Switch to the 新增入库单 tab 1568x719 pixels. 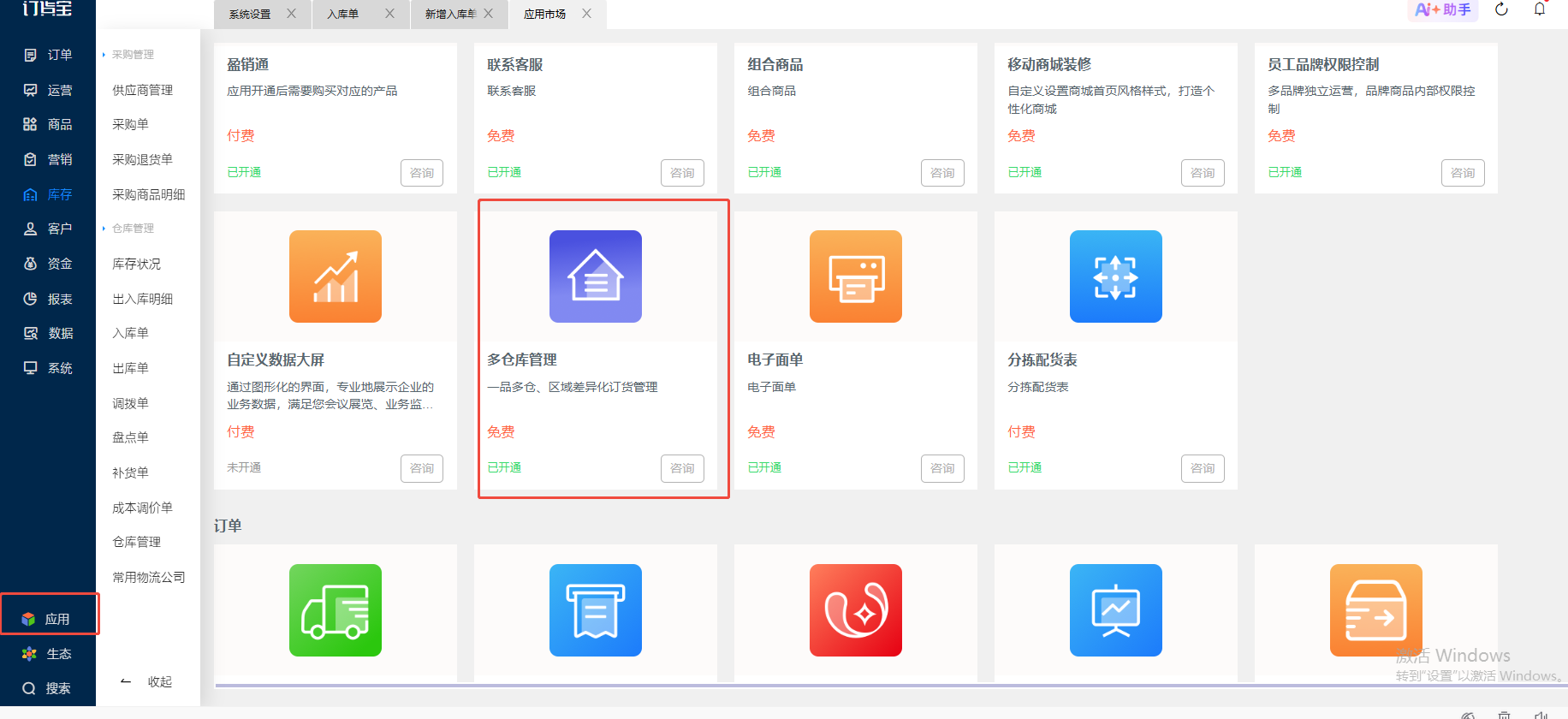tap(450, 14)
